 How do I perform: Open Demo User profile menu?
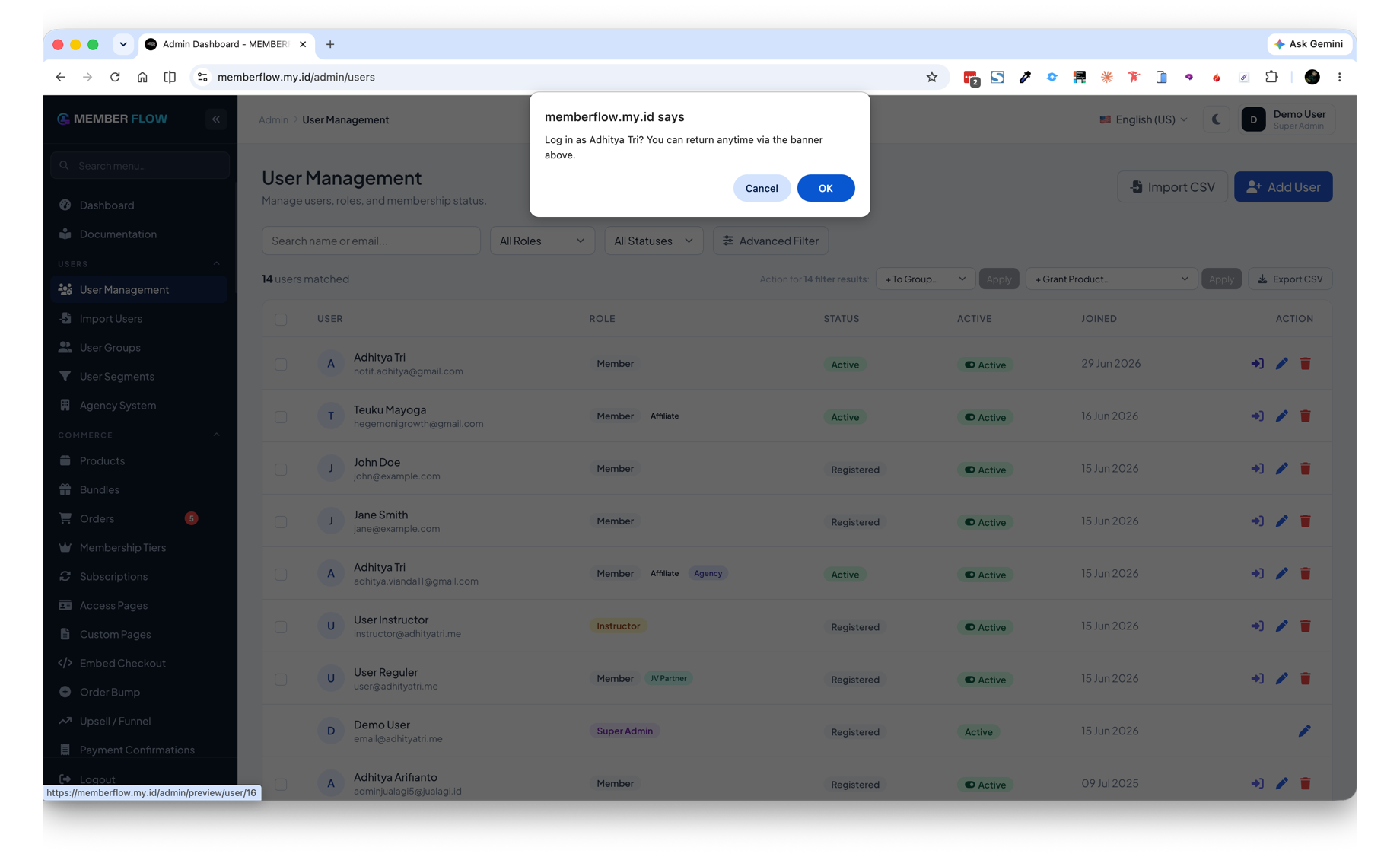1287,119
